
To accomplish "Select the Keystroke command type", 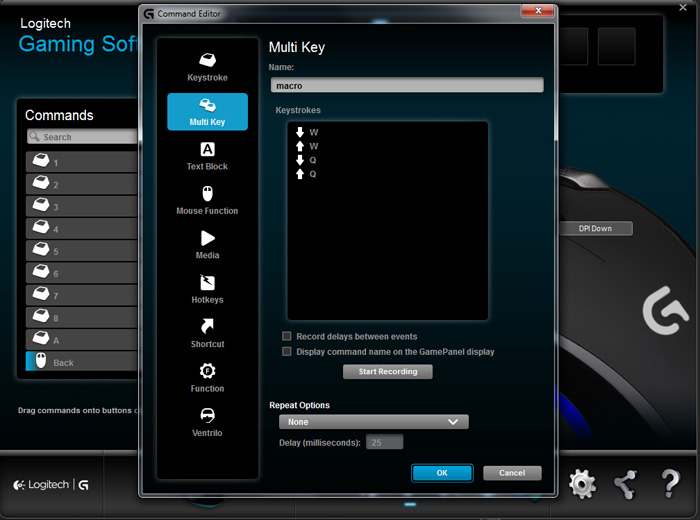I will coord(207,67).
